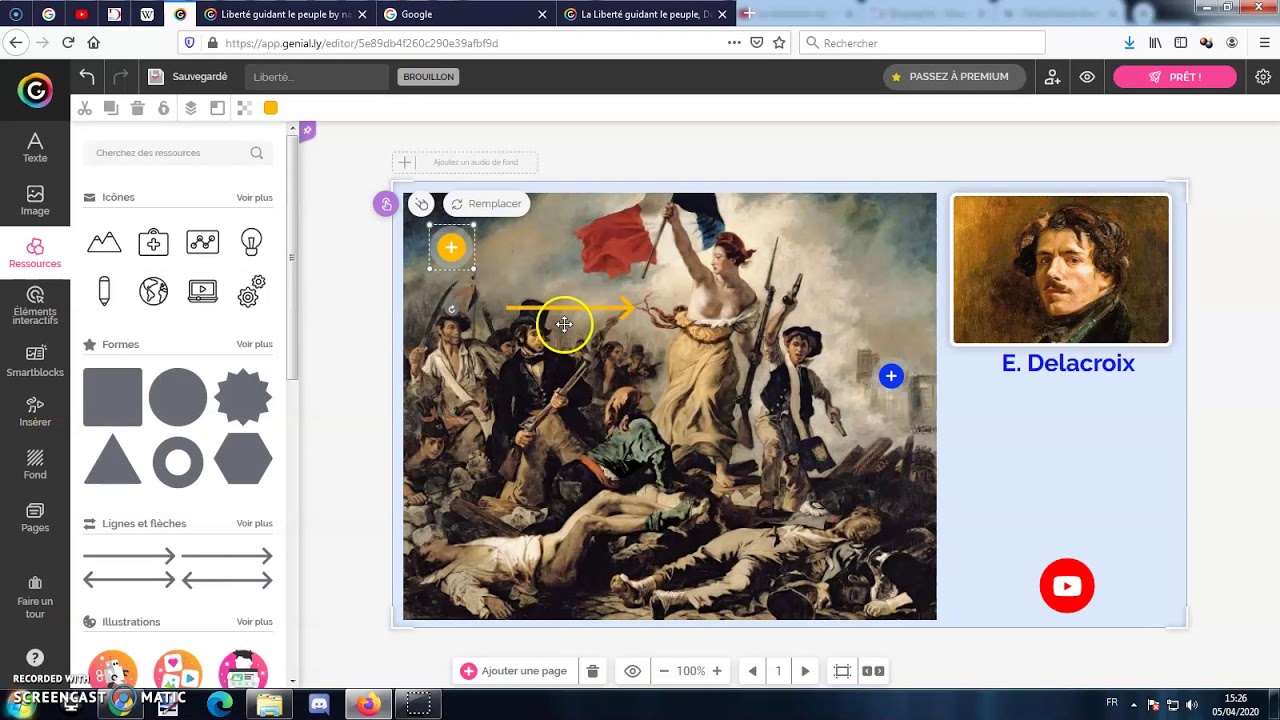See more Illustrations resources
1280x720 pixels.
[x=254, y=622]
